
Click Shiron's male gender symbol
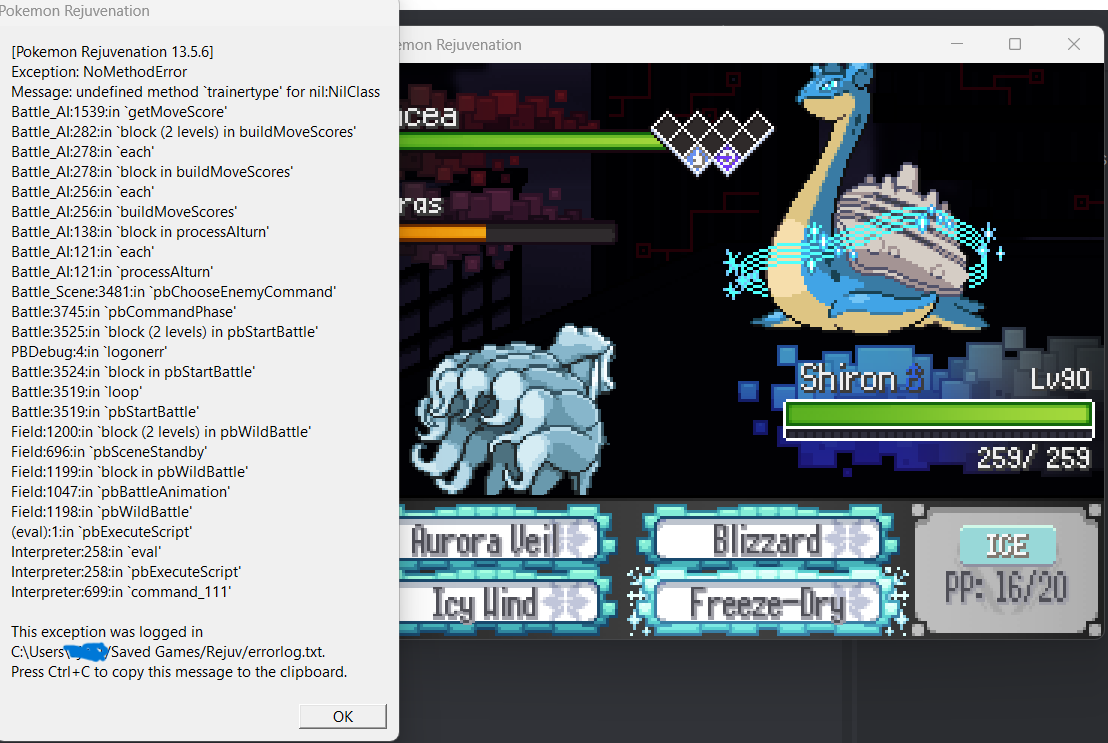tap(913, 378)
